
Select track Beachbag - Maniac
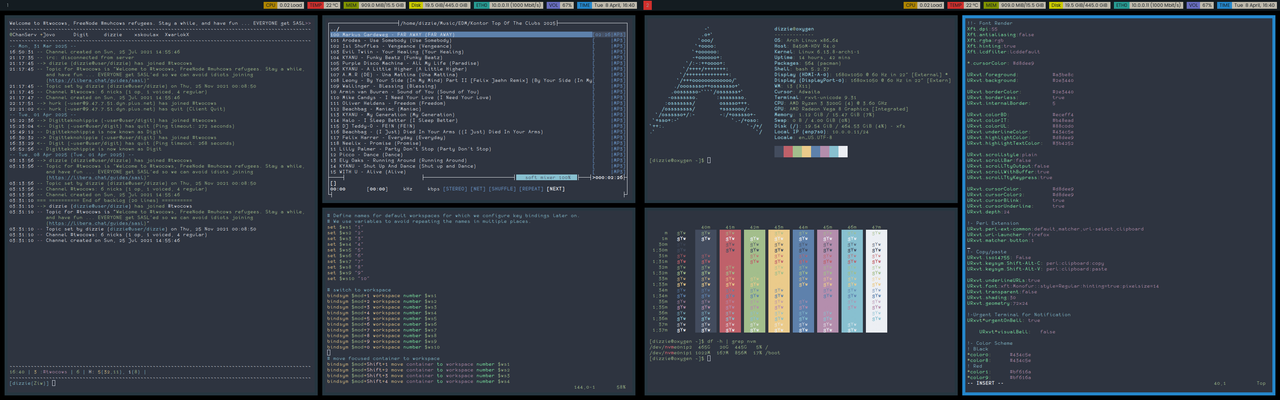click(377, 109)
